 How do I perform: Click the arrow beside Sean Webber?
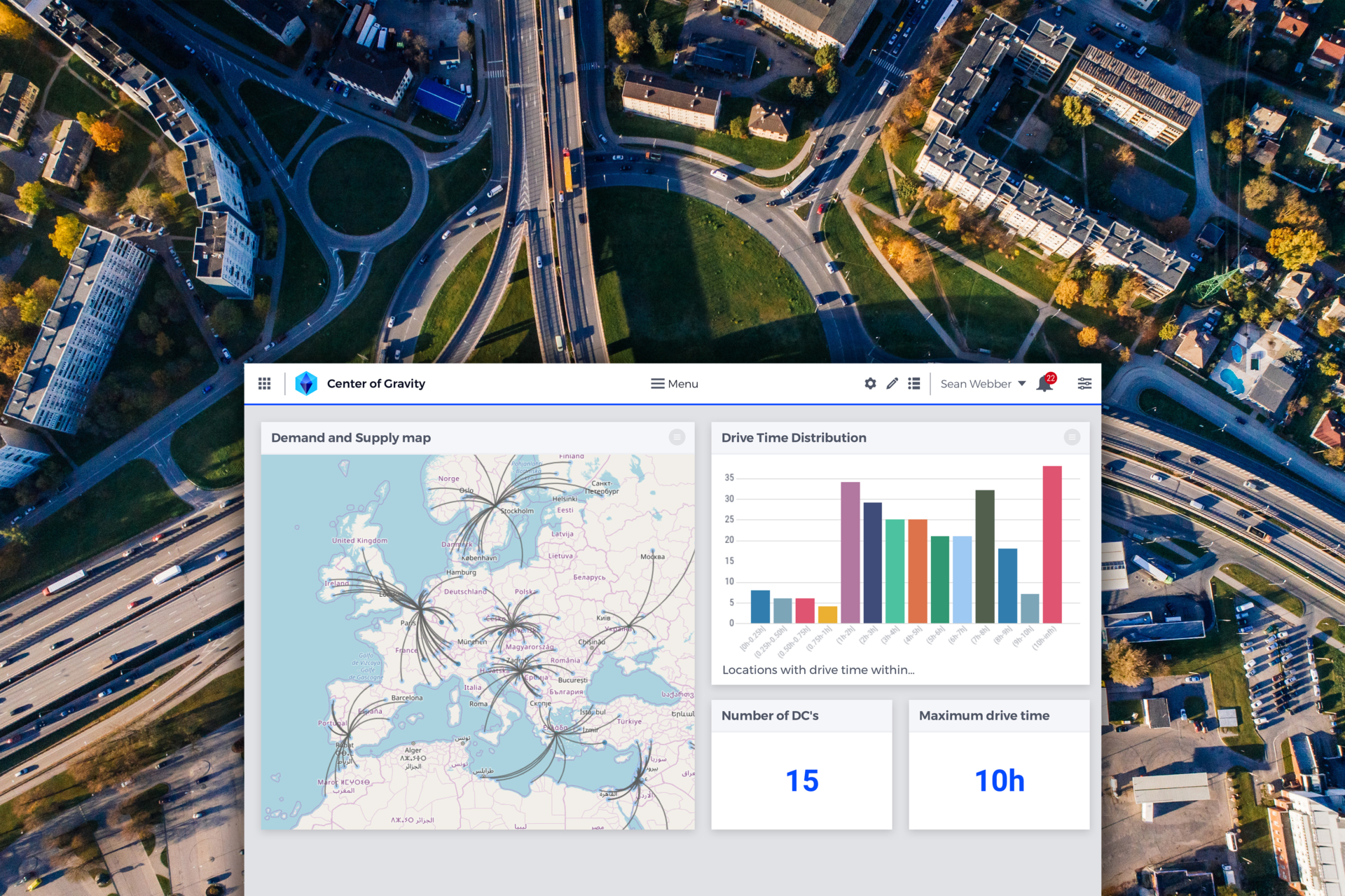pos(1021,384)
